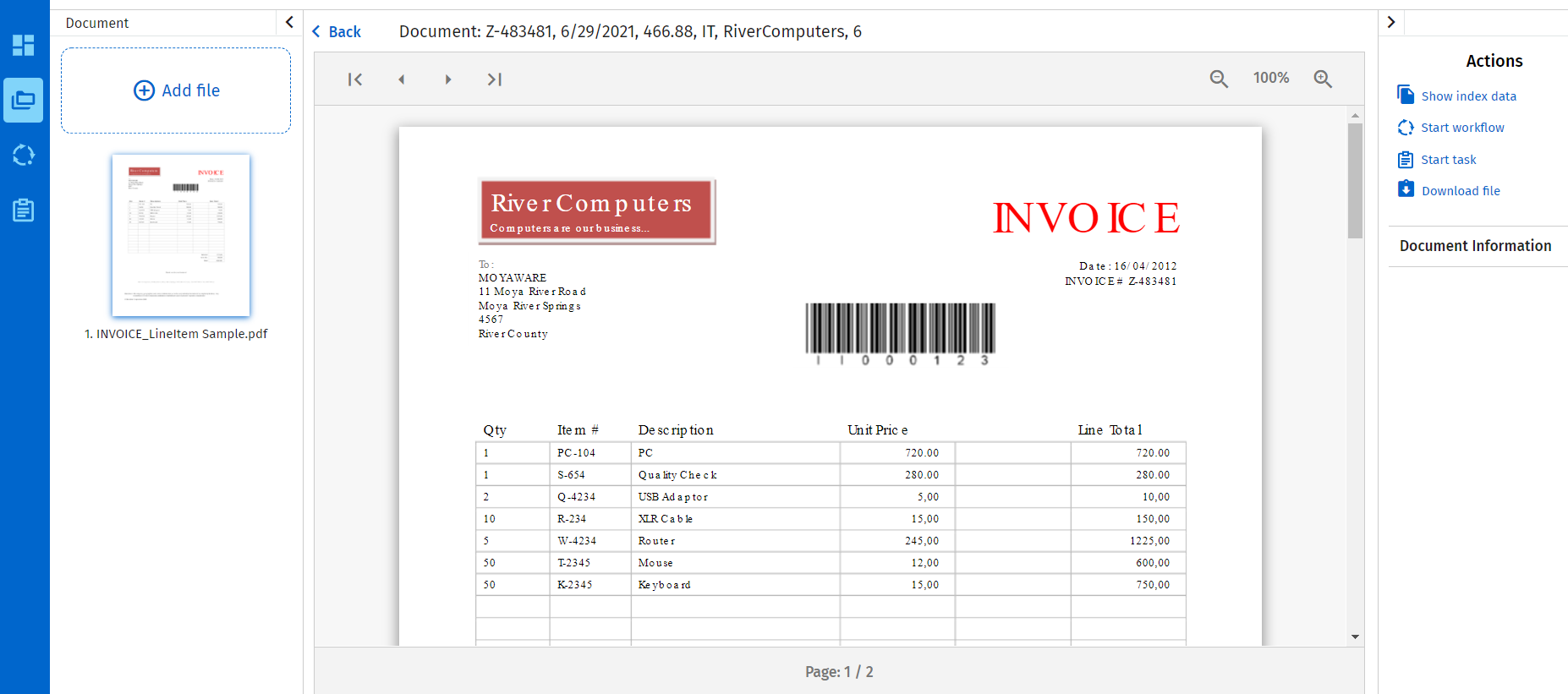Jump to the first page
The width and height of the screenshot is (1568, 694).
point(355,79)
